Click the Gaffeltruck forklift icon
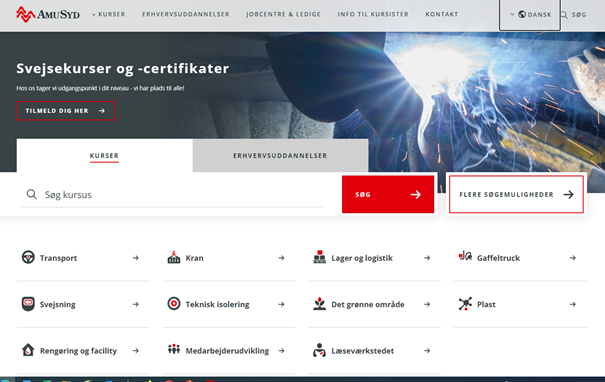Viewport: 605px width, 382px height. click(465, 256)
